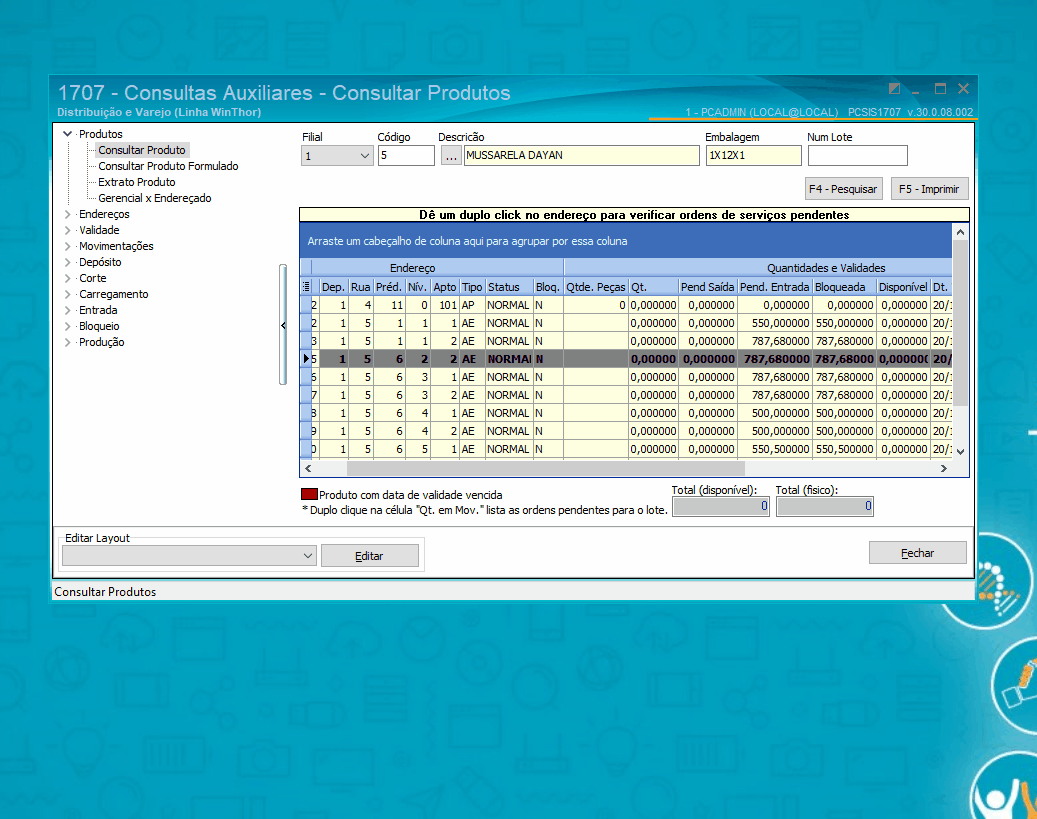Open Extrato Produto tree item
Image resolution: width=1037 pixels, height=819 pixels.
tap(137, 182)
